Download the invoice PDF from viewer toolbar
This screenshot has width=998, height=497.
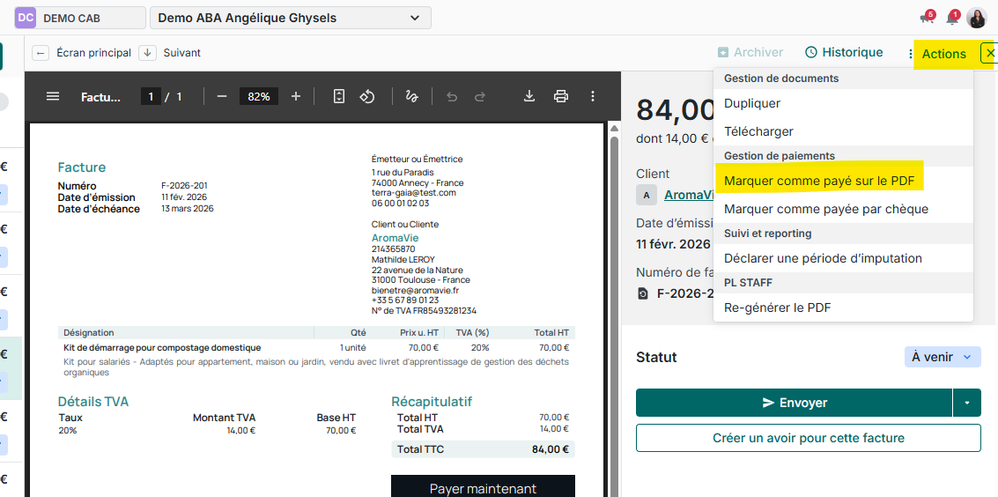(530, 97)
